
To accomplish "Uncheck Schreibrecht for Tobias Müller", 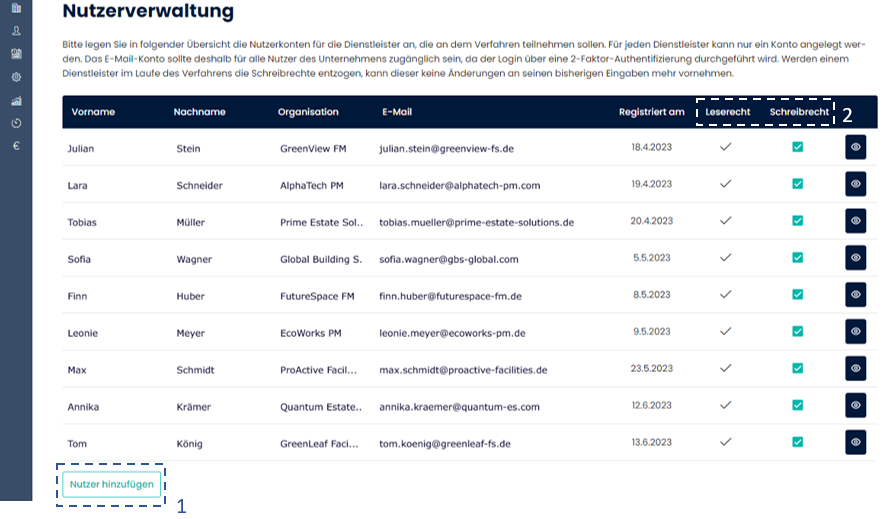I will click(x=797, y=221).
